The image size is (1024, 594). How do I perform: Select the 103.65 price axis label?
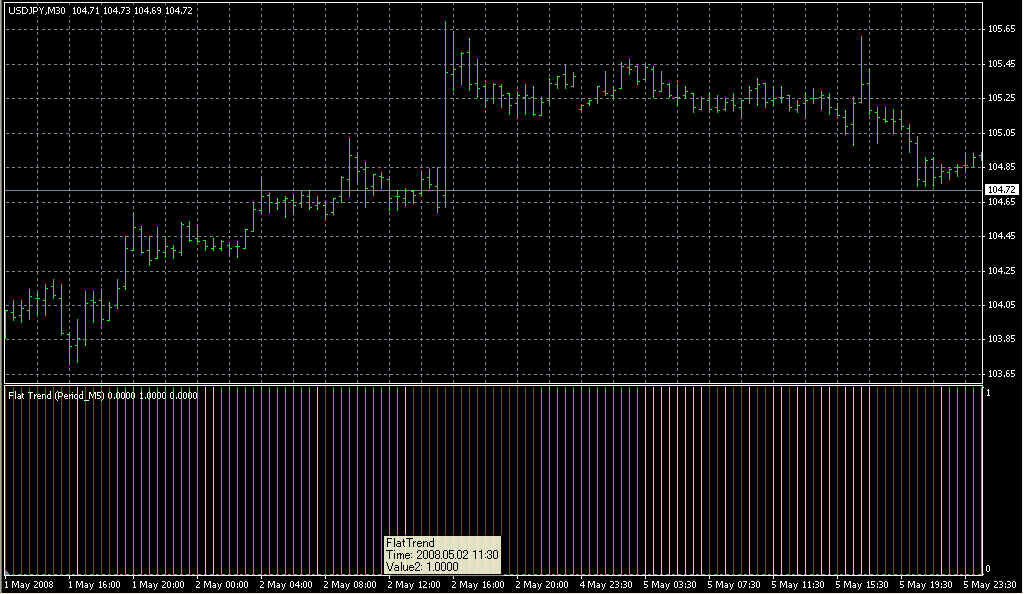coord(1001,374)
